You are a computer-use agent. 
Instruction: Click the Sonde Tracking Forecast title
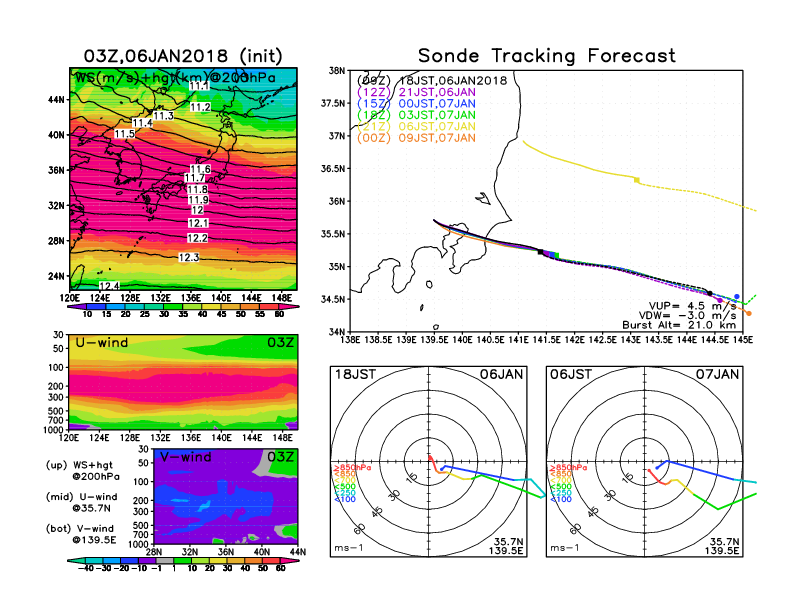tap(546, 56)
